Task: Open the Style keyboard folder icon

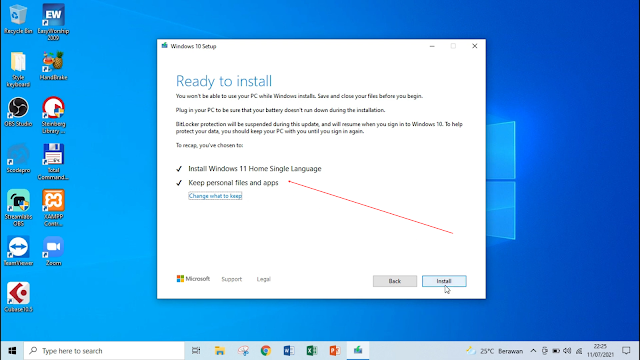Action: (x=18, y=69)
